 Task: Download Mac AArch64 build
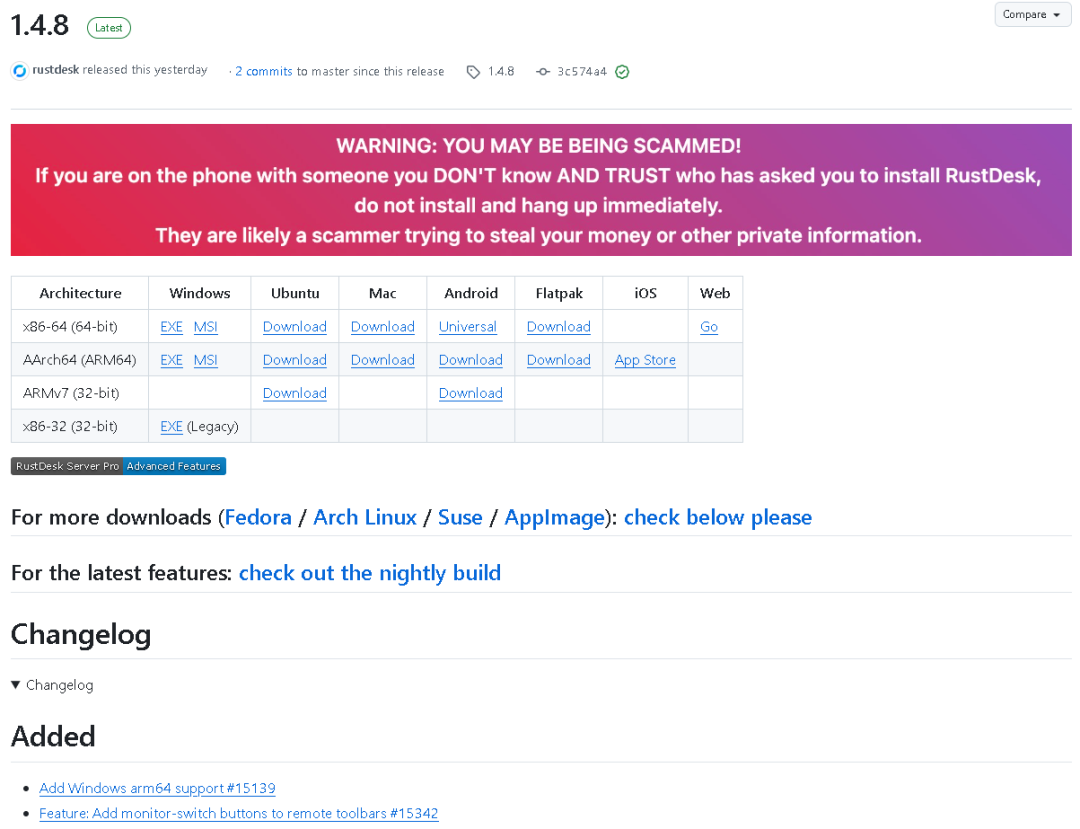[x=383, y=360]
